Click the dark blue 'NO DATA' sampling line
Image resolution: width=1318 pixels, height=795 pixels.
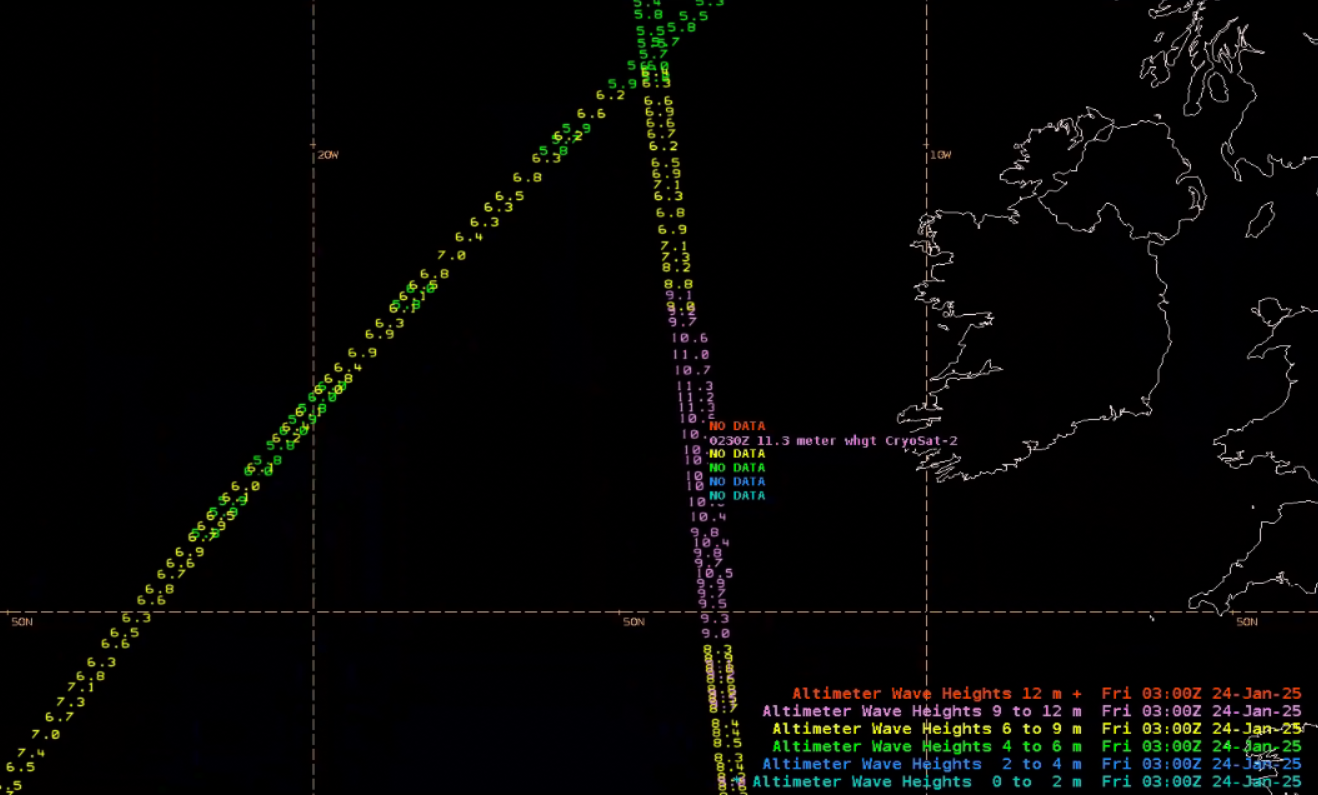(737, 482)
